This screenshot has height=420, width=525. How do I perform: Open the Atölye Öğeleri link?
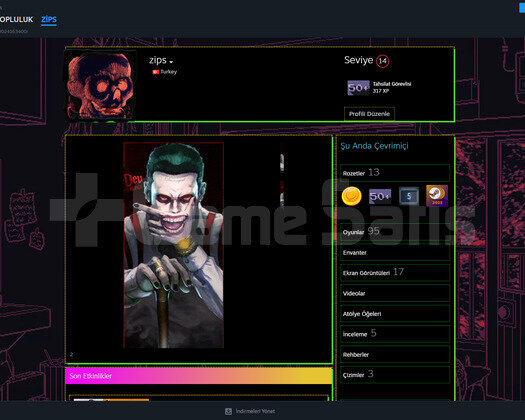[x=395, y=314]
